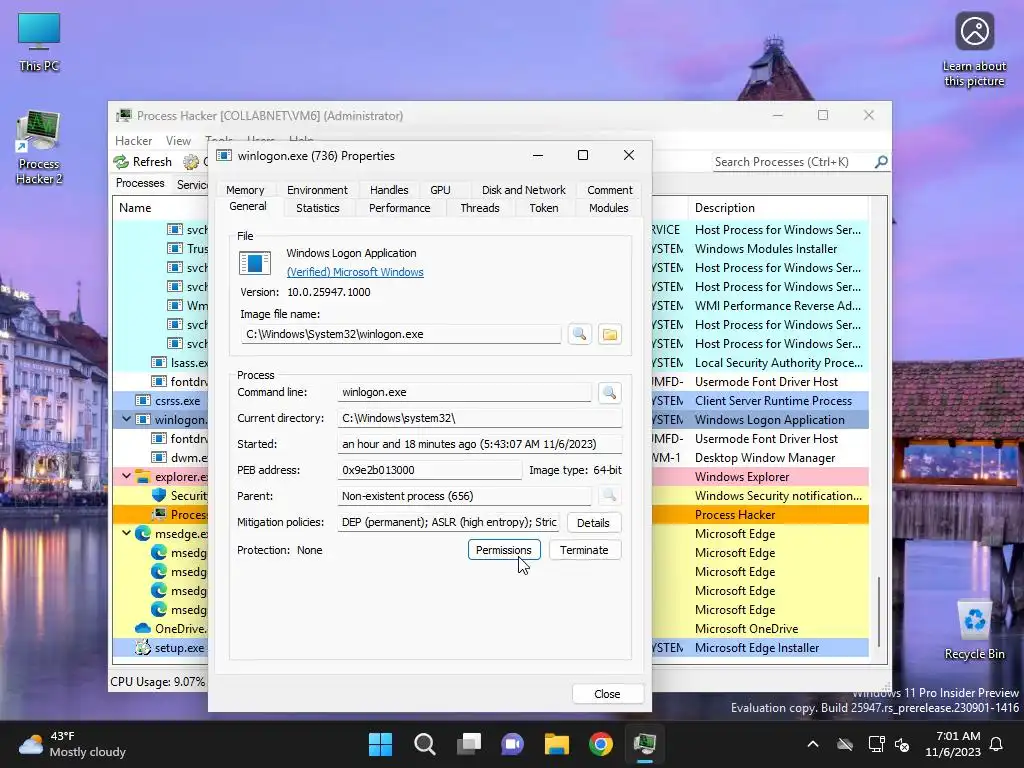Click the search magnifier in Search Processes box
Image resolution: width=1024 pixels, height=768 pixels.
881,161
